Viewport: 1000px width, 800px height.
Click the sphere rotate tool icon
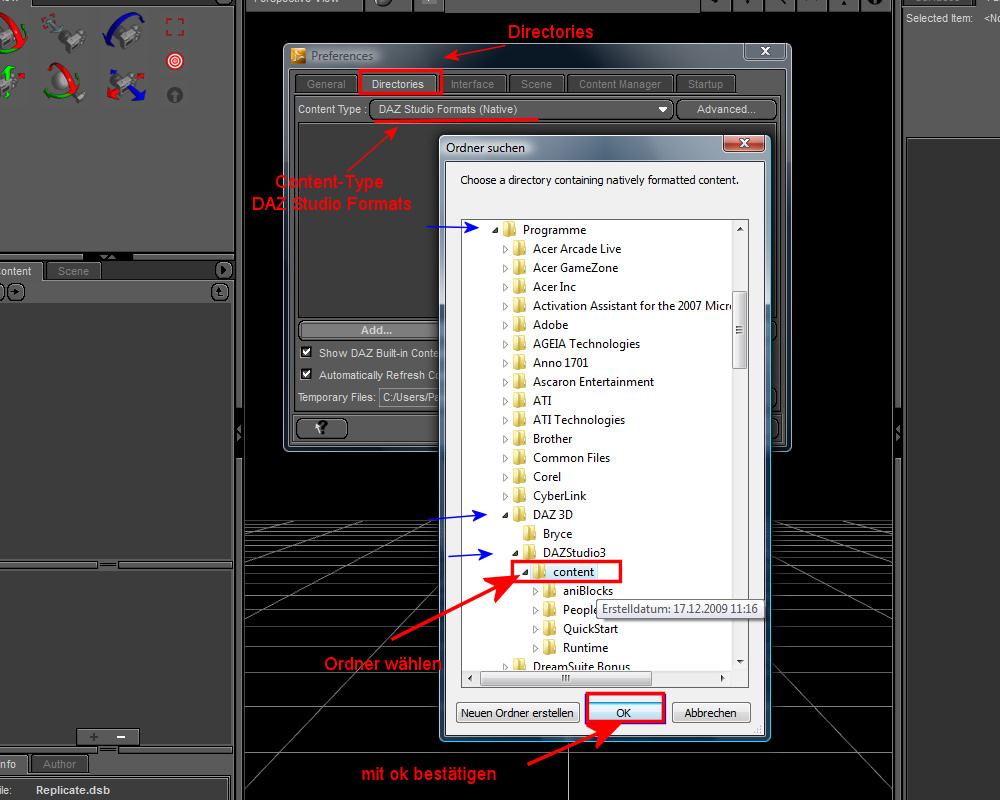pos(64,83)
